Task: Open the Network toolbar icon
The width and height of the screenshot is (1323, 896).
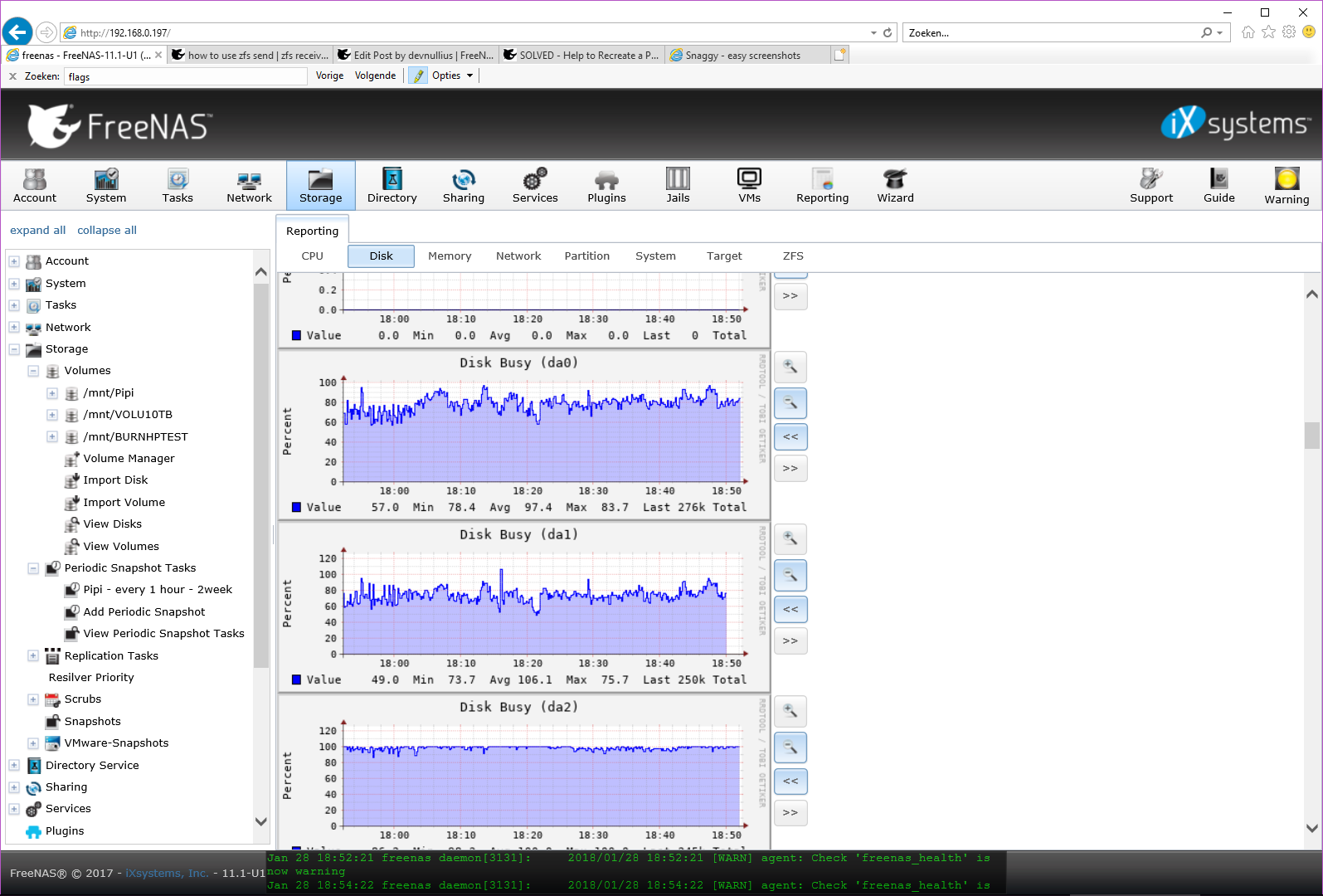Action: click(249, 185)
